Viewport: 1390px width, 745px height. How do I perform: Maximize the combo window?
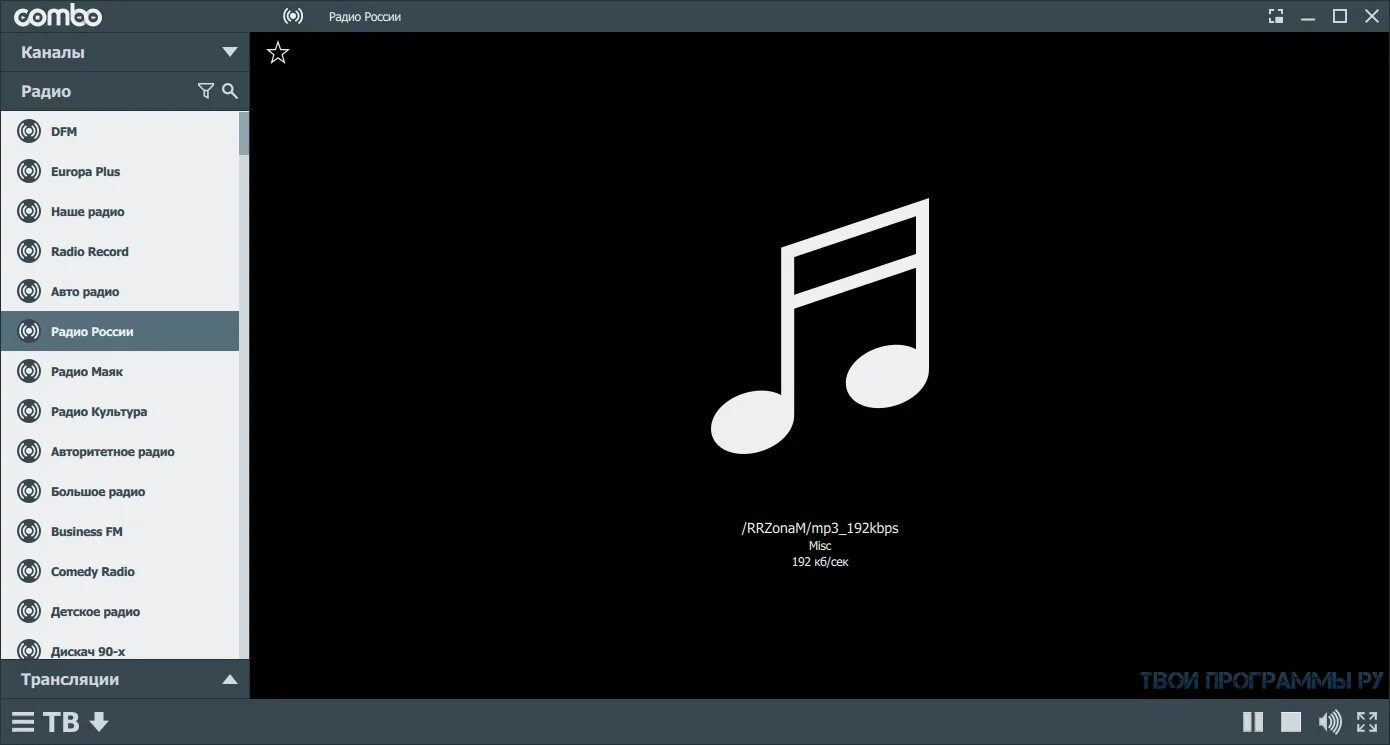(1340, 16)
